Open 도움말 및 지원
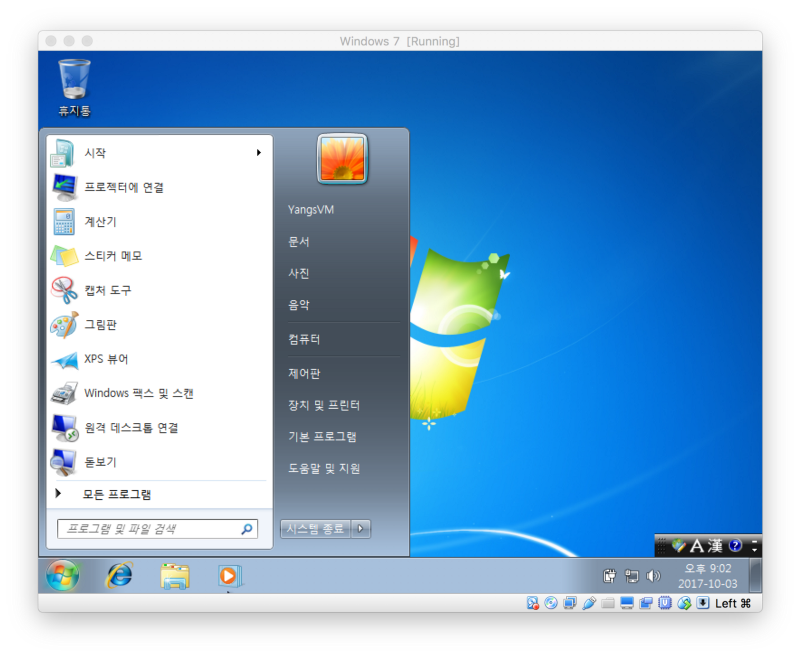 324,468
